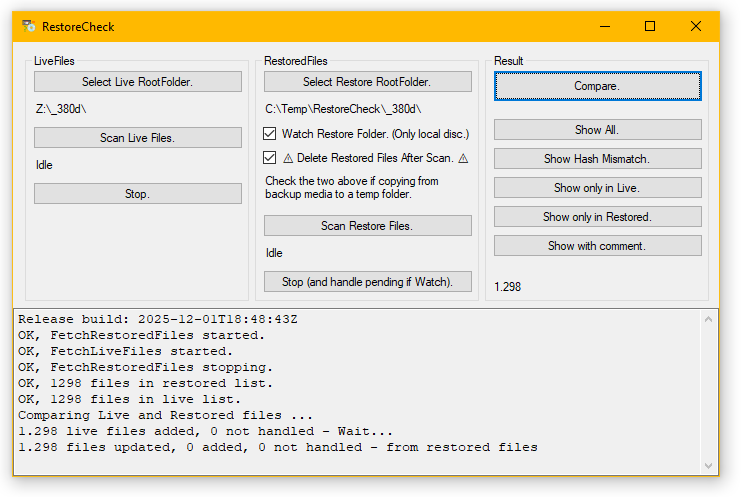Click the Idle status under Scan Live Files
The width and height of the screenshot is (742, 497).
44,165
